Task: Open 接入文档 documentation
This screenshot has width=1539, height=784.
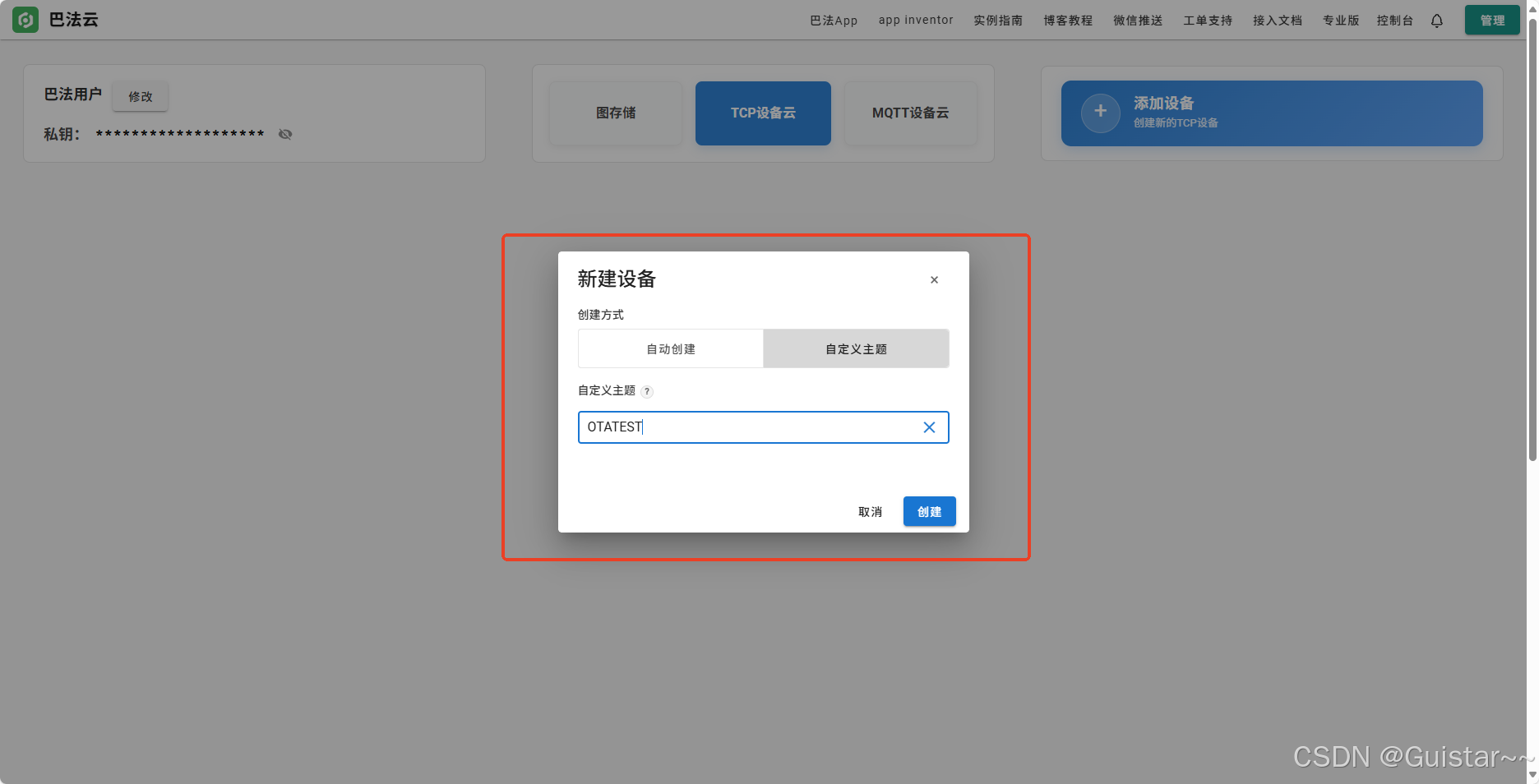Action: [x=1277, y=20]
